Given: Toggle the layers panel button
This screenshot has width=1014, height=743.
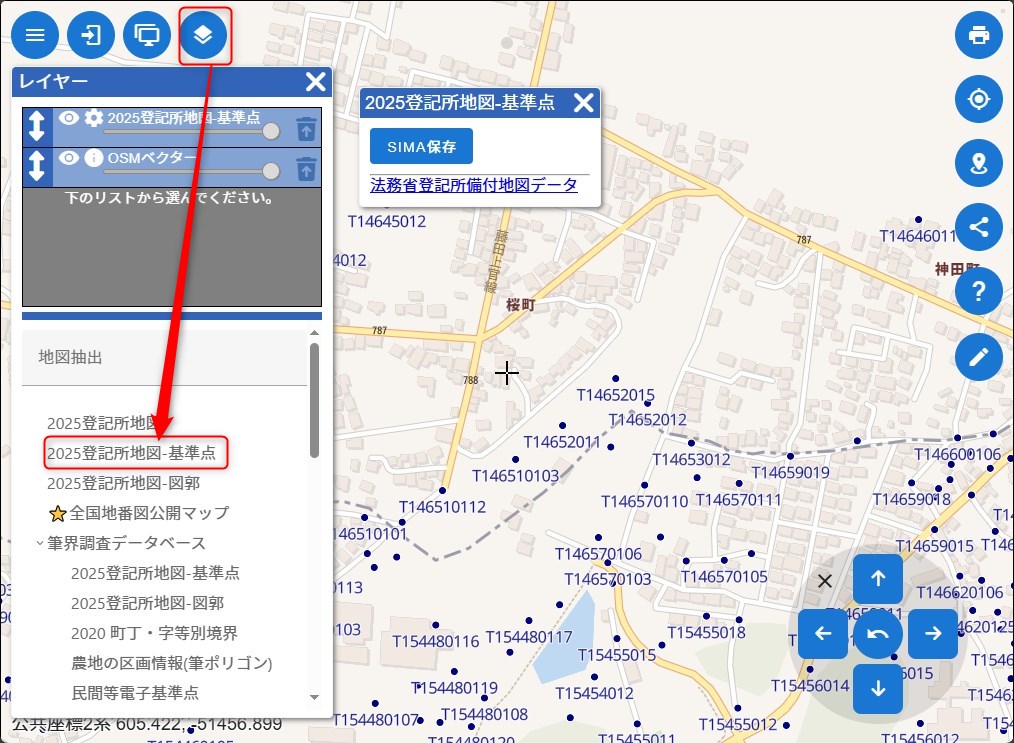Looking at the screenshot, I should (x=204, y=36).
